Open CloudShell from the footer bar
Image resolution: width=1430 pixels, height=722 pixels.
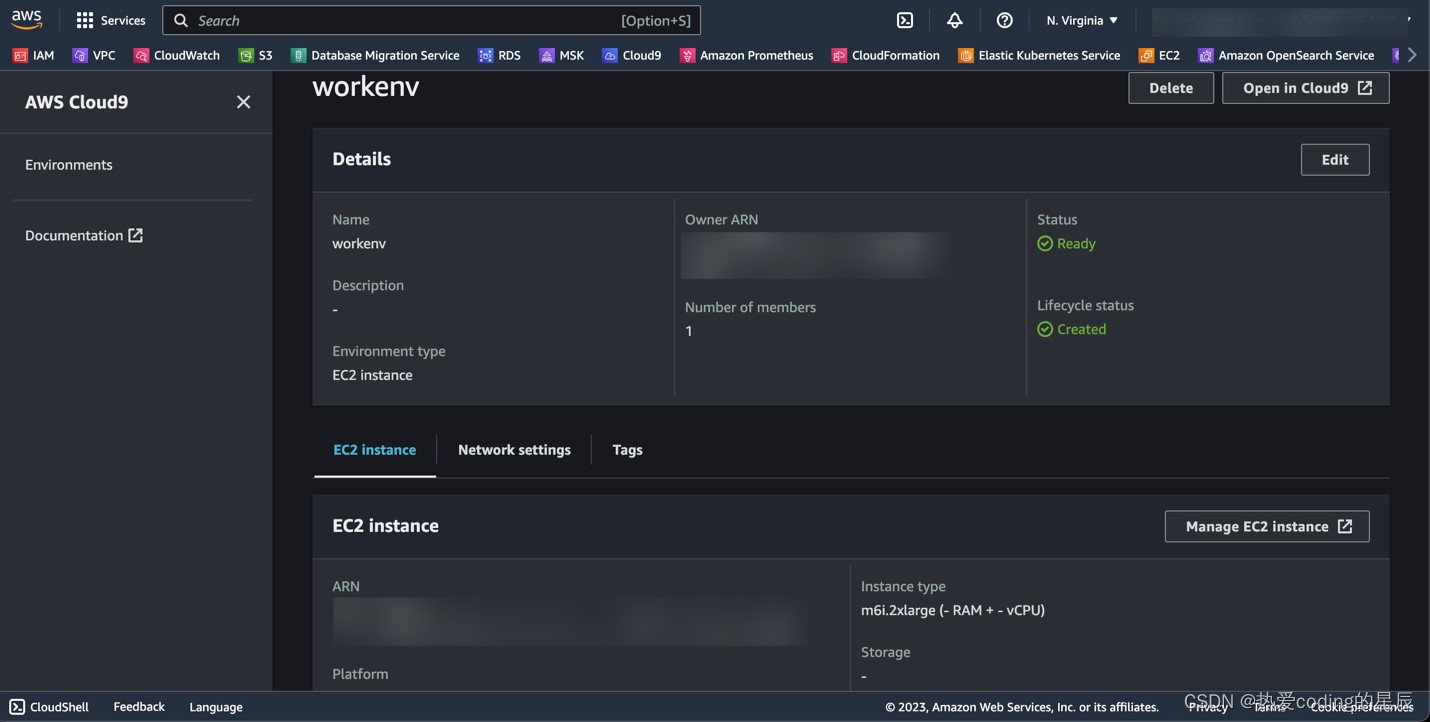click(49, 707)
